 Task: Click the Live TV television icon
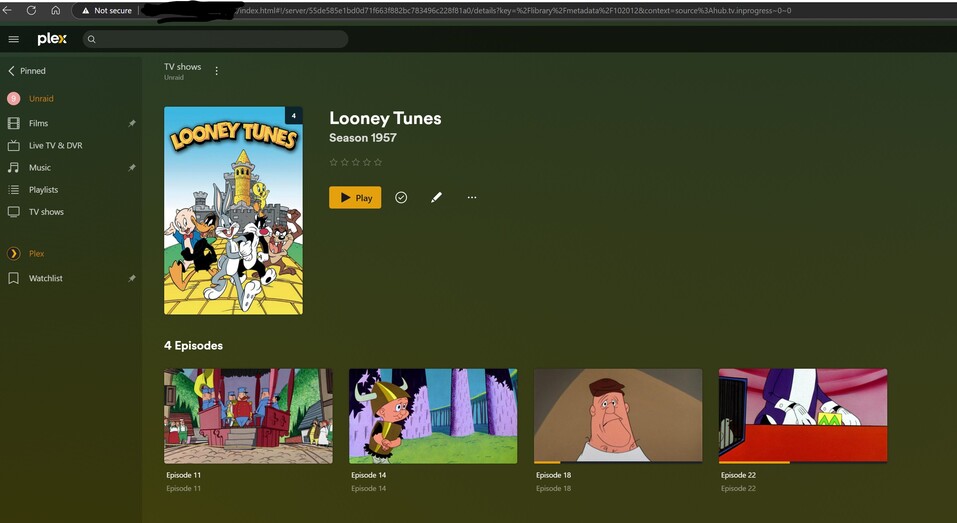(13, 145)
